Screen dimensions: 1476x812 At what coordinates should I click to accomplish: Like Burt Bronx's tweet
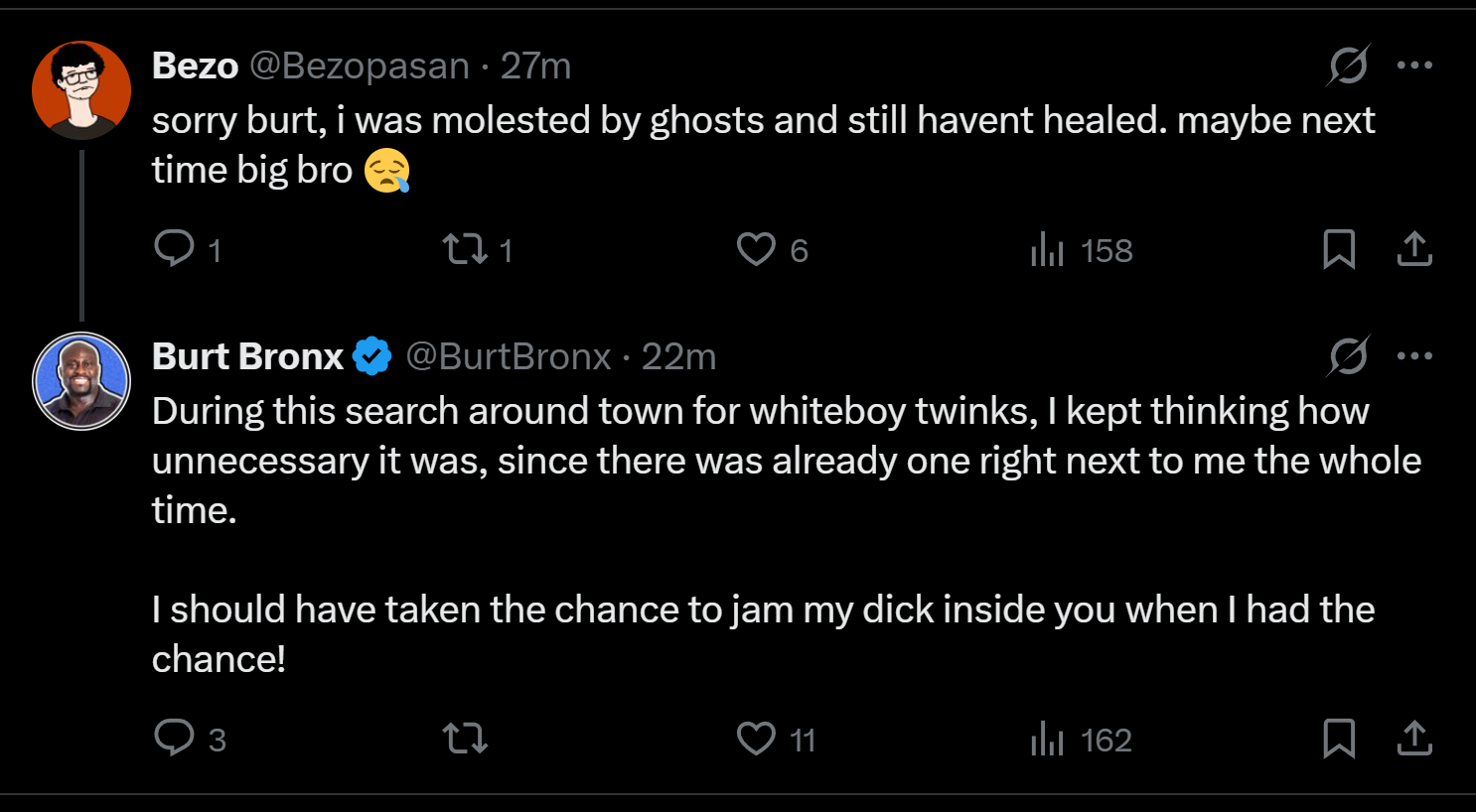pyautogui.click(x=756, y=739)
